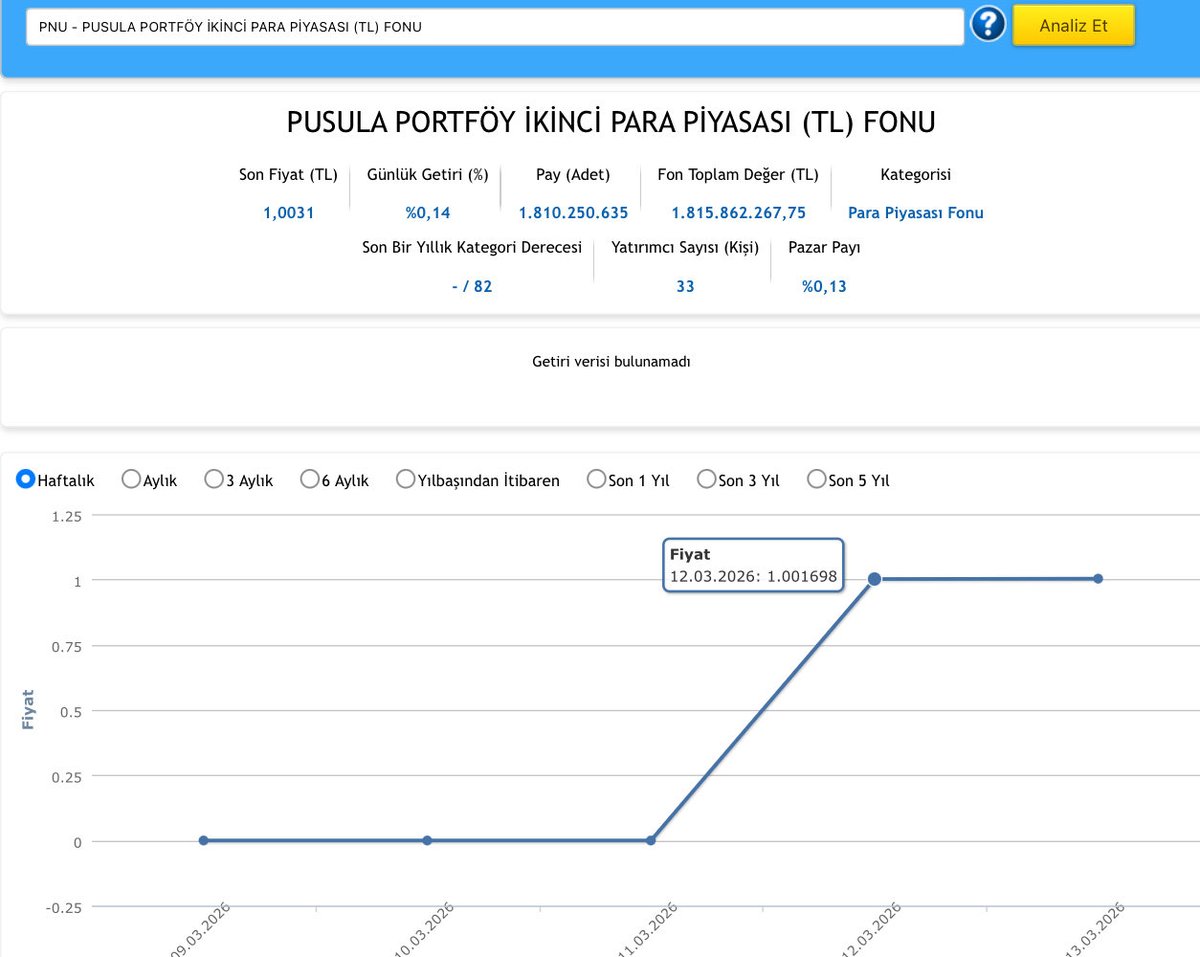The width and height of the screenshot is (1200, 957).
Task: Click the Getiri verisi bulunamadı message
Action: (611, 361)
